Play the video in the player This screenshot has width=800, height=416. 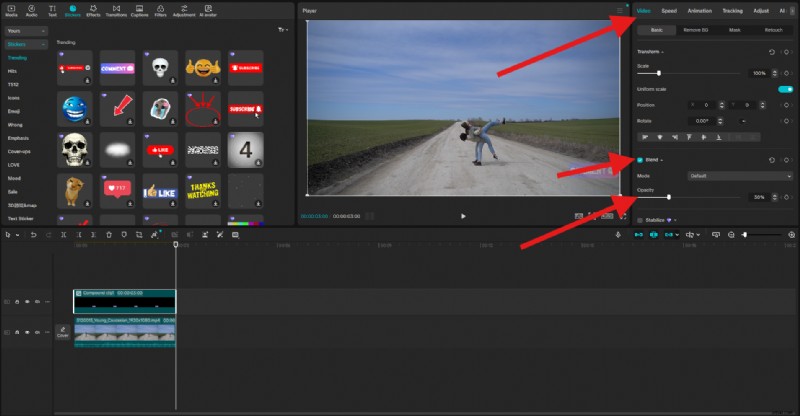463,216
